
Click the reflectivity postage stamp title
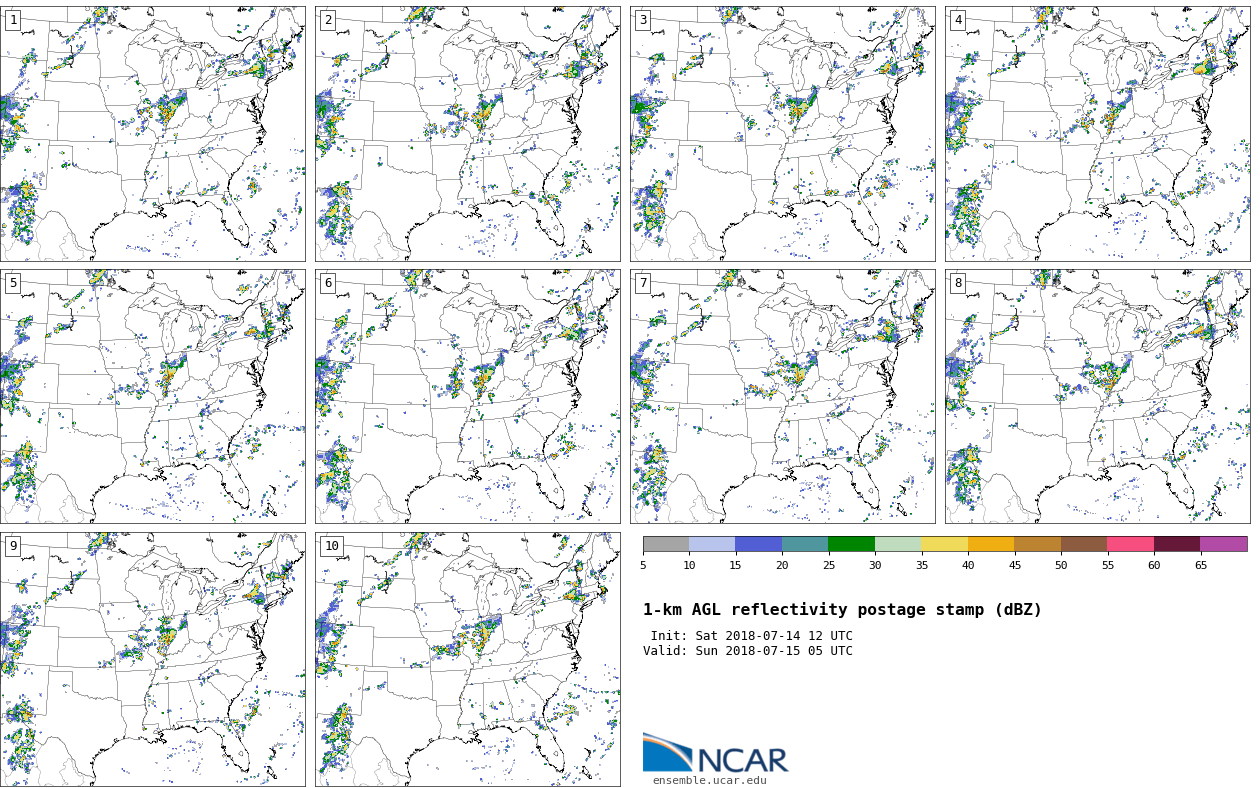coord(842,610)
